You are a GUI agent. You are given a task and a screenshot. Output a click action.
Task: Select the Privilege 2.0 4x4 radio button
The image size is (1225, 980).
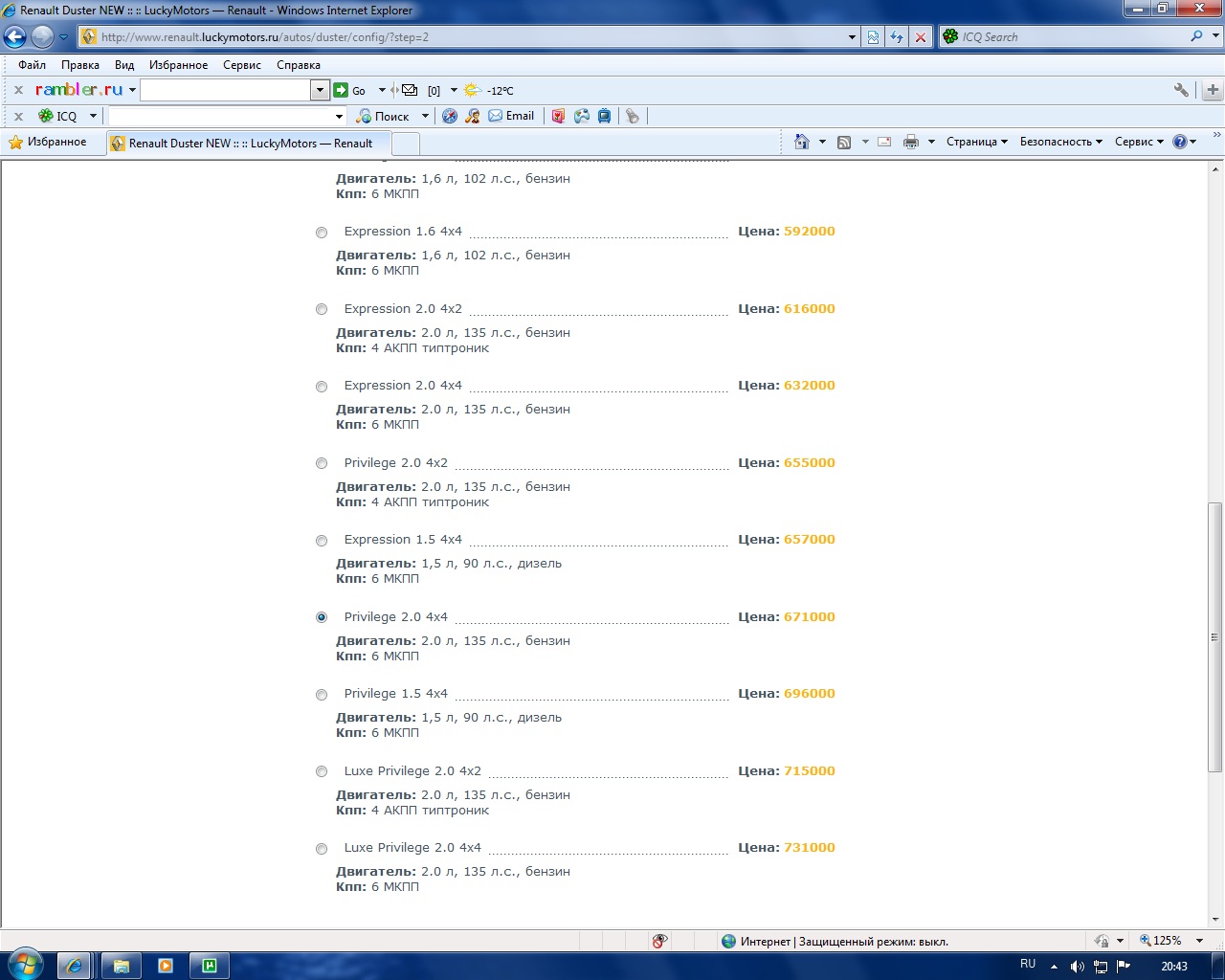coord(322,617)
